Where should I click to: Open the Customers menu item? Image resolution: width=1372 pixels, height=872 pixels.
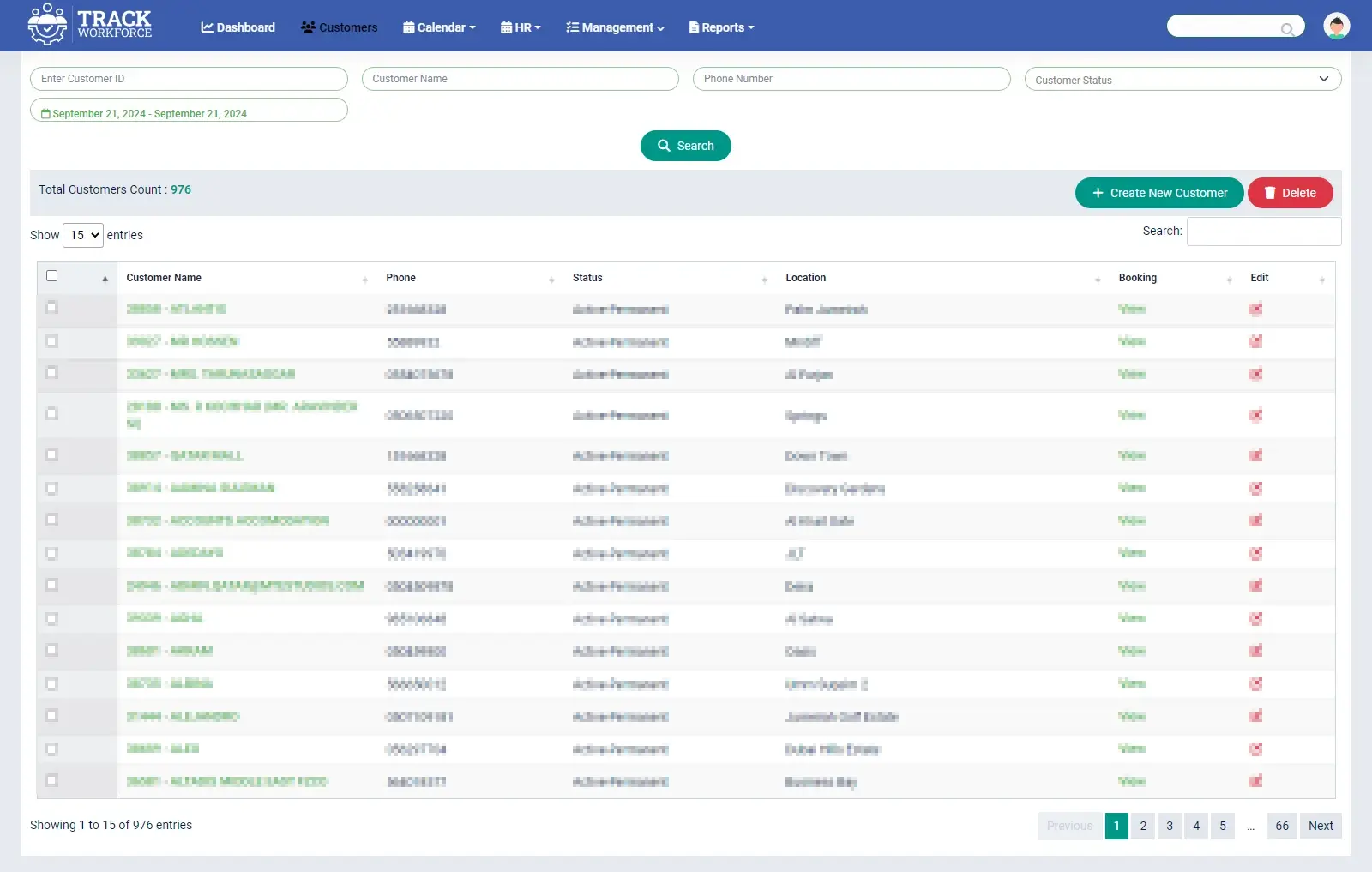point(339,27)
